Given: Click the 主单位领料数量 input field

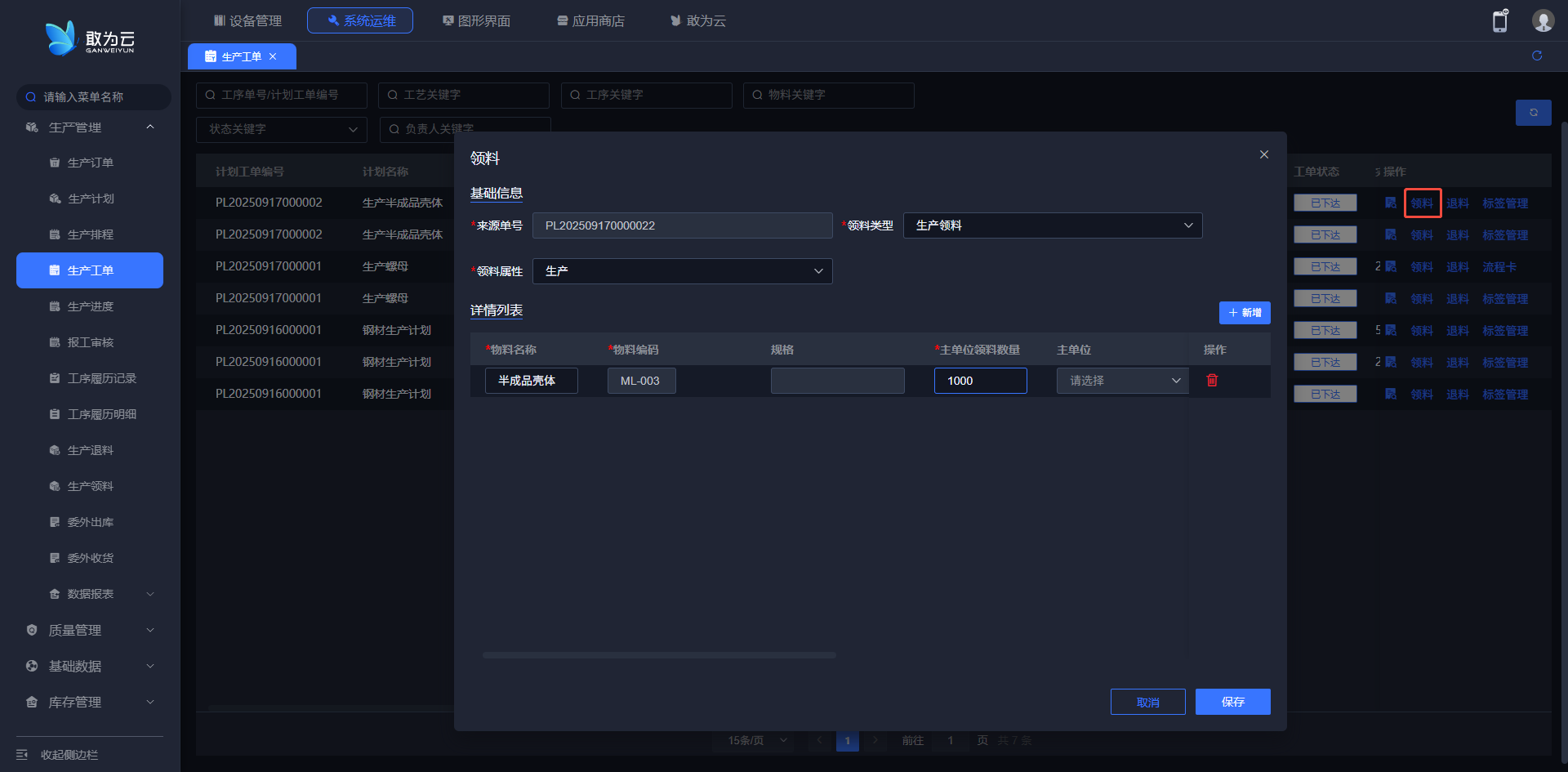Looking at the screenshot, I should pyautogui.click(x=980, y=382).
